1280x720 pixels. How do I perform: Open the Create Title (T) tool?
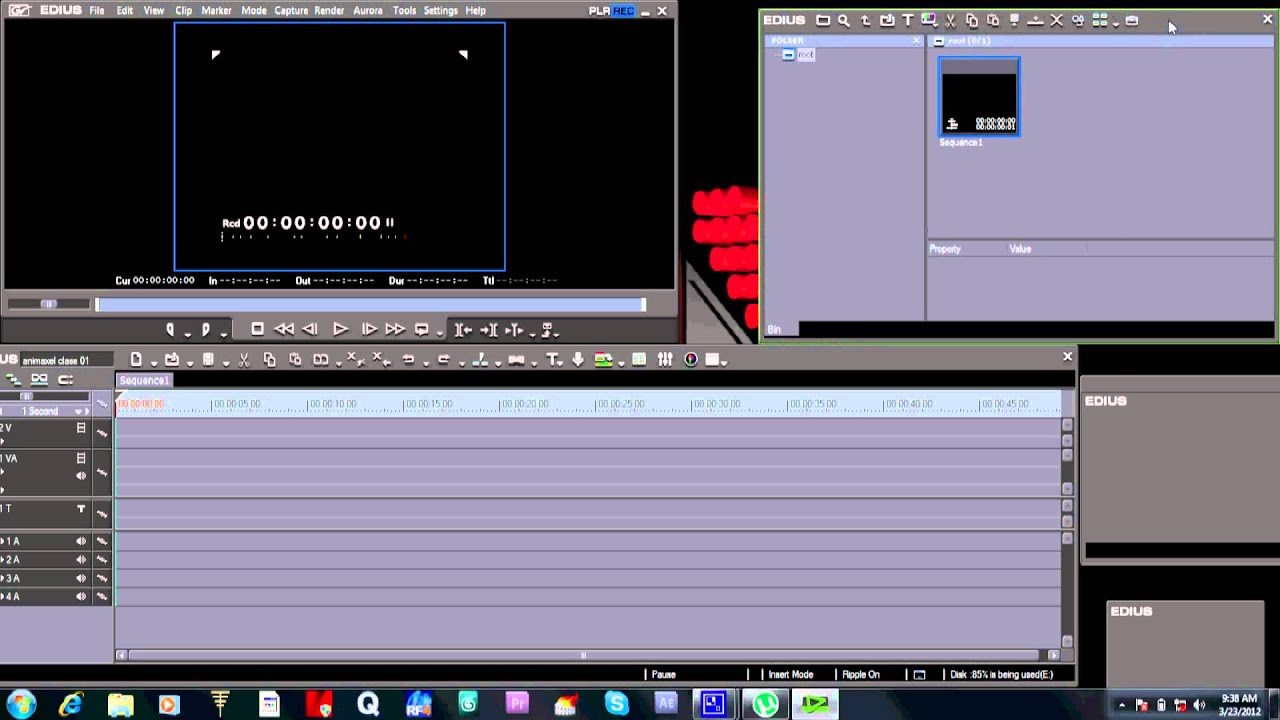tap(553, 360)
